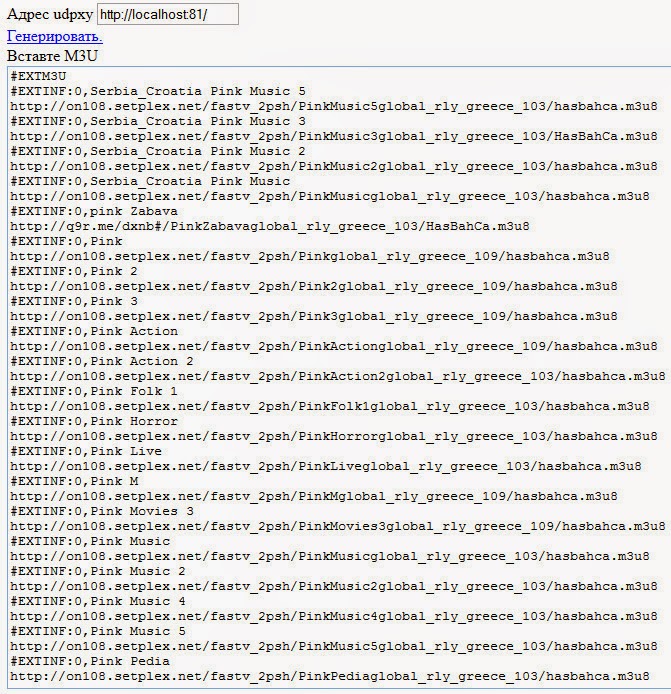Click the PinkMusic3global URL ending HasBahCa.m3u8
Screen dimensions: 671x694
(334, 136)
